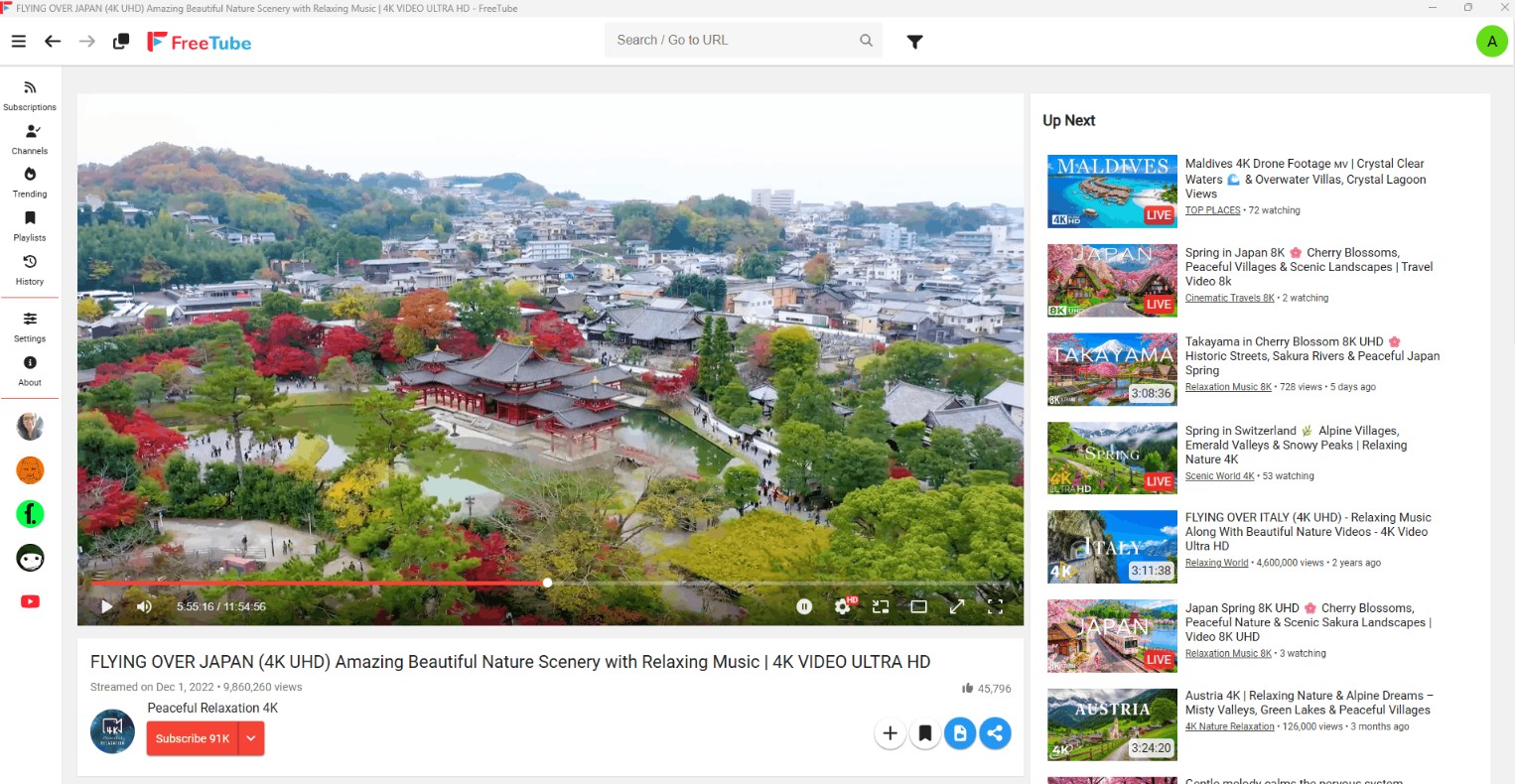Visit the Relaxing World channel link
This screenshot has height=784, width=1515.
click(x=1216, y=563)
